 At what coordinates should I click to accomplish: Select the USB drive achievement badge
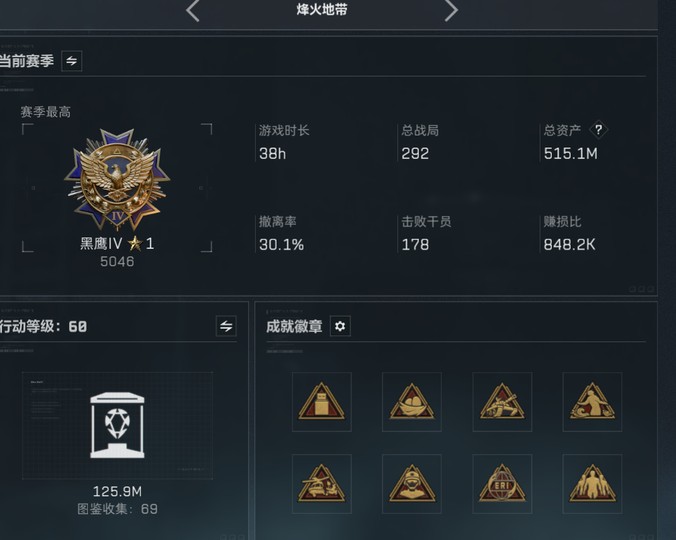322,402
